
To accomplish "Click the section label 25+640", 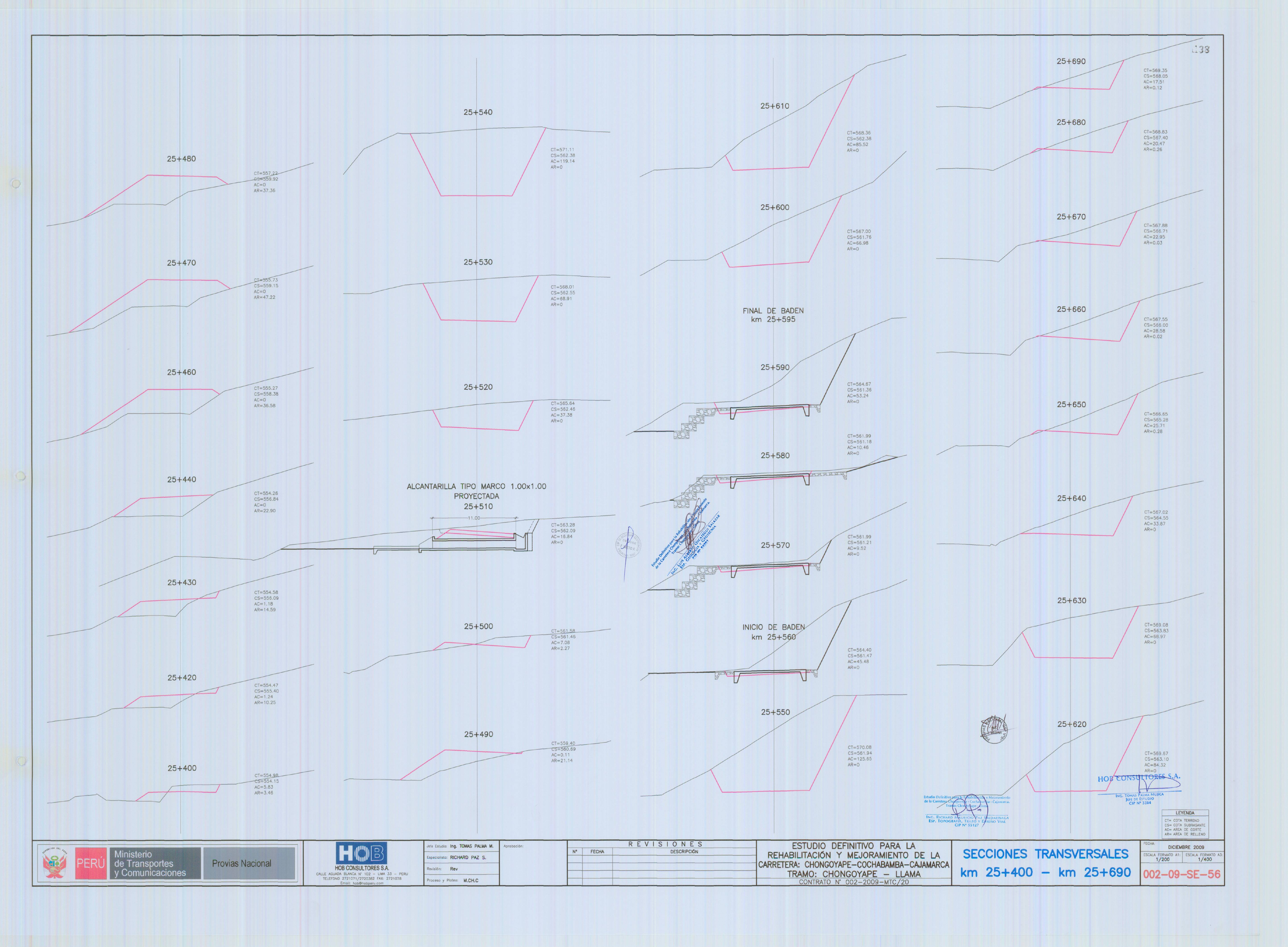I will pyautogui.click(x=1071, y=498).
